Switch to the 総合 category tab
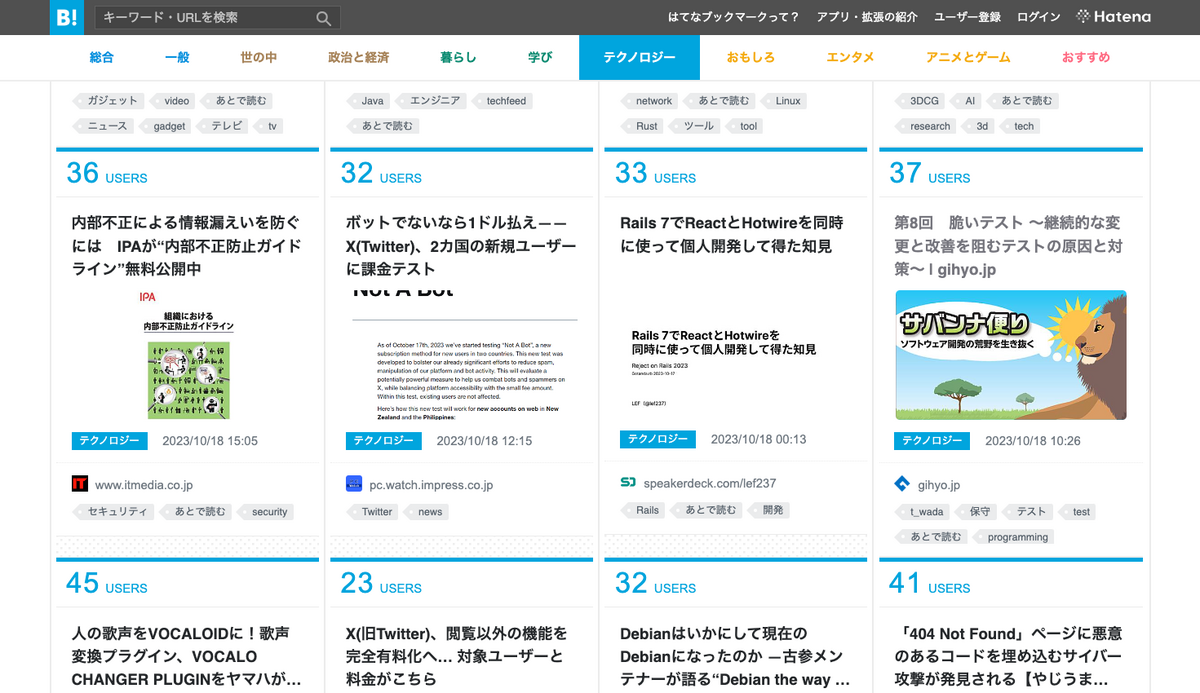 pos(102,57)
